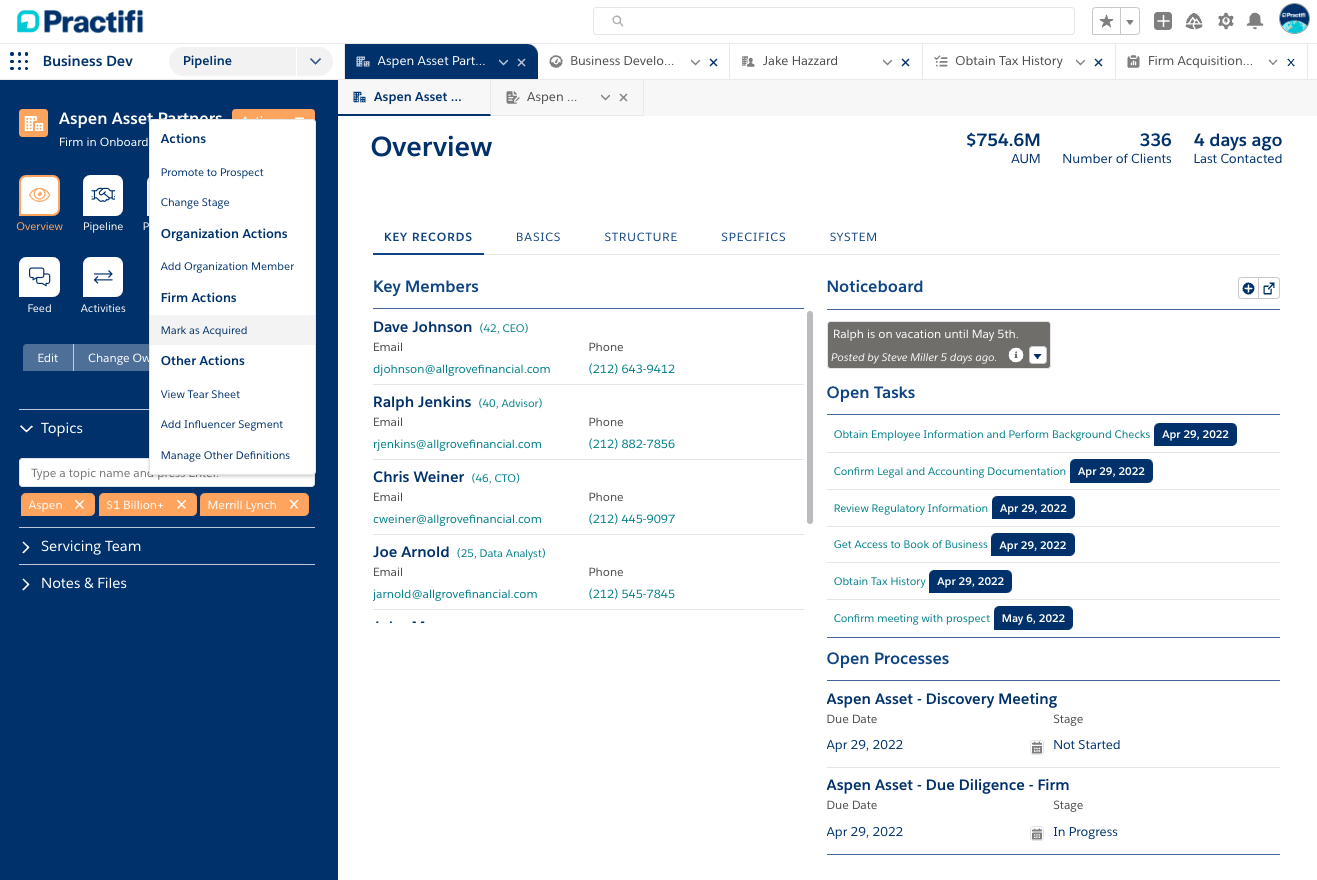Screen dimensions: 1317x880
Task: Open the Obtain Tax History task link
Action: point(879,581)
